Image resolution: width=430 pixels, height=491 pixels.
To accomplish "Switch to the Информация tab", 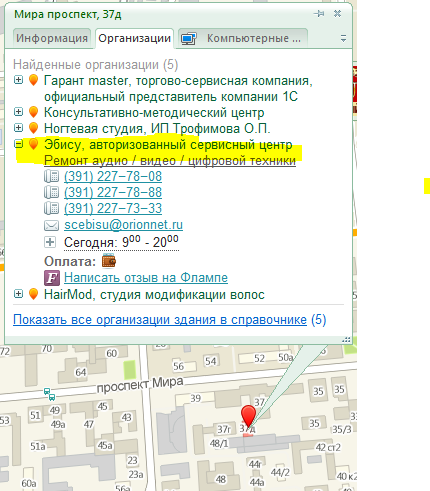I will tap(52, 38).
